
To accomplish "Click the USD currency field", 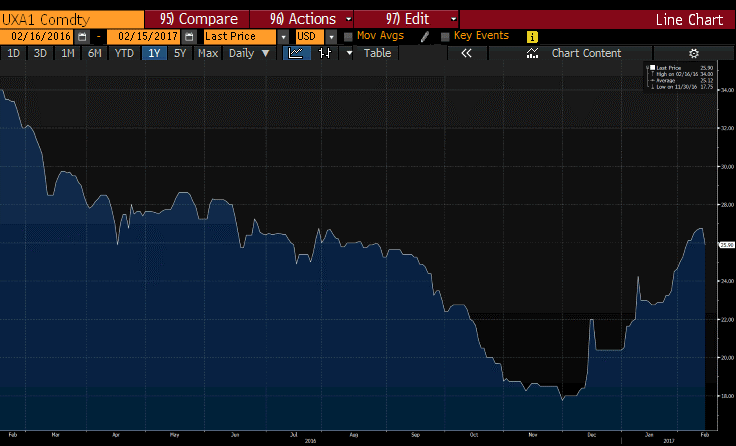I will click(308, 37).
